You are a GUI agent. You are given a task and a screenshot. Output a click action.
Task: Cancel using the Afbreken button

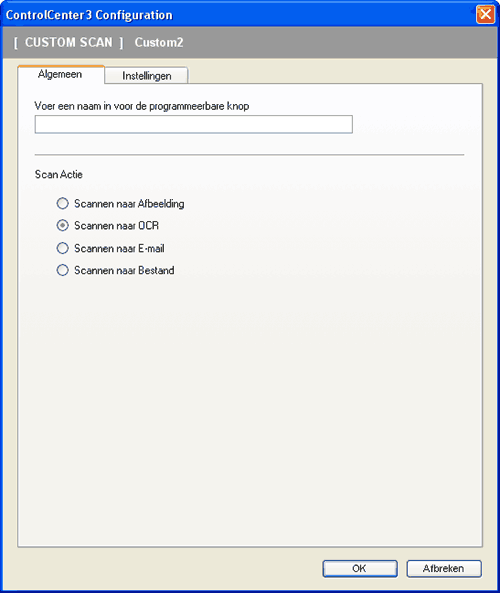444,568
